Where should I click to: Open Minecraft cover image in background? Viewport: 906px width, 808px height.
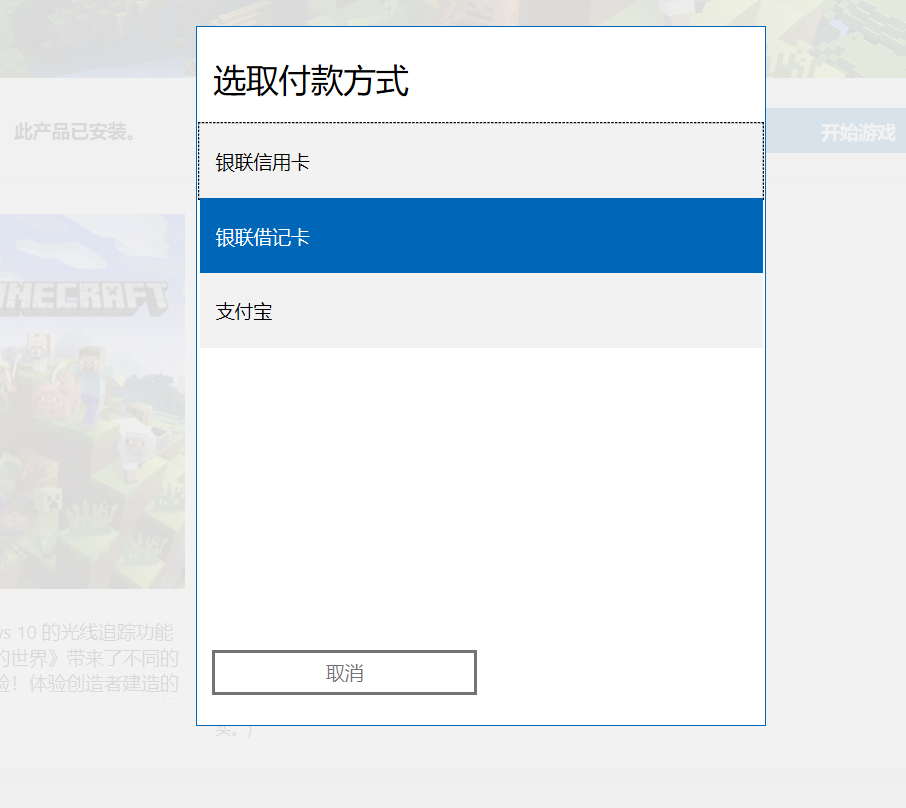point(92,401)
